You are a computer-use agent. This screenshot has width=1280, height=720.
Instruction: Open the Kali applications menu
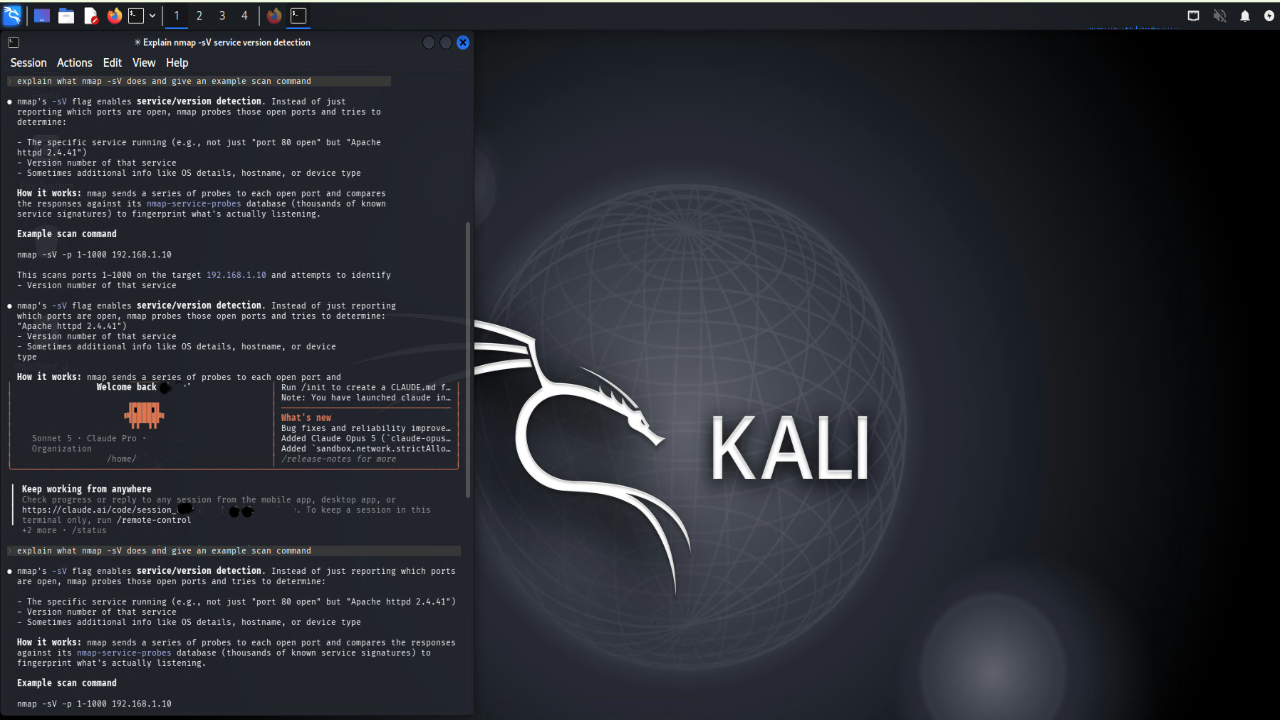point(12,15)
